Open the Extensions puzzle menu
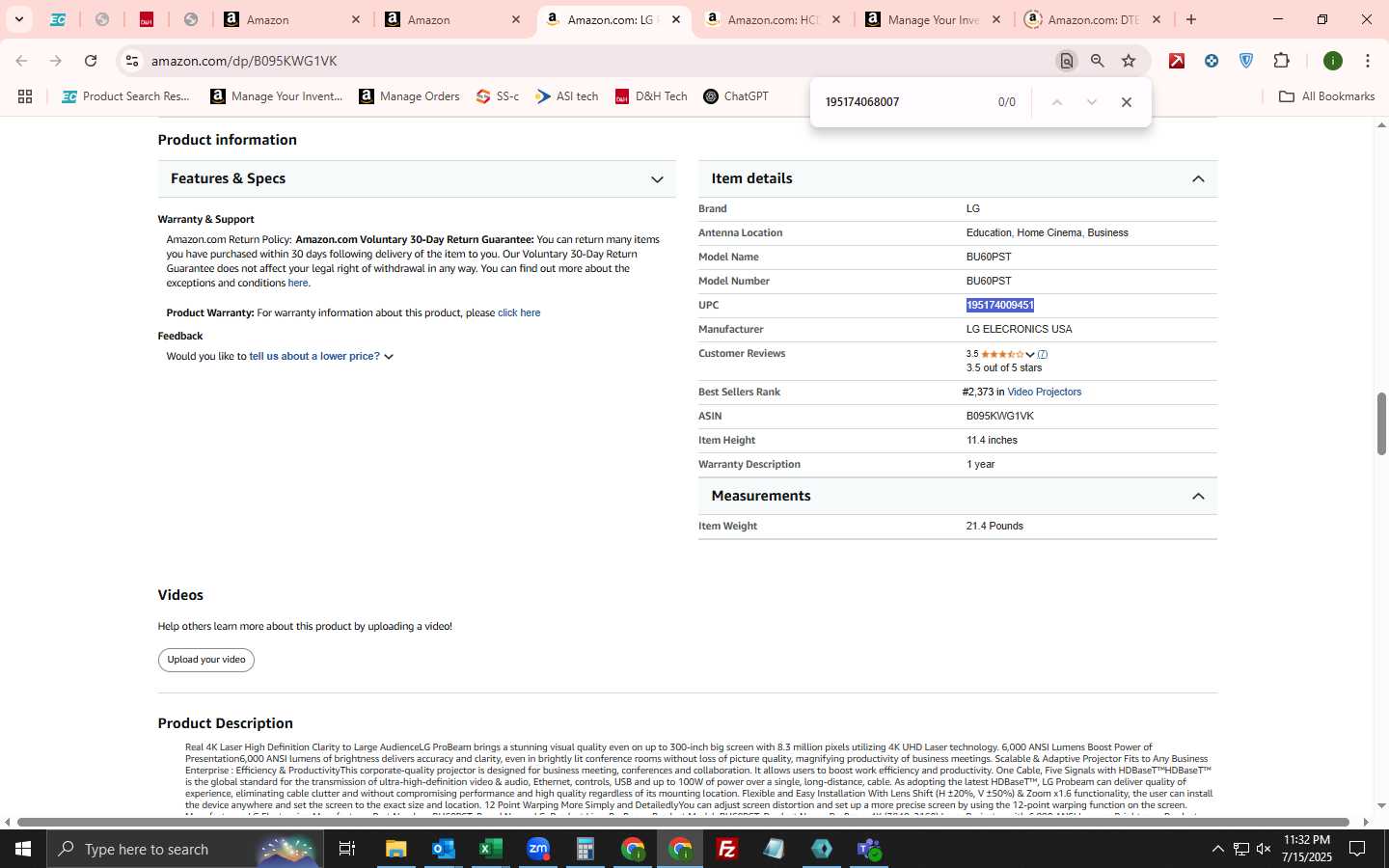 click(1282, 61)
